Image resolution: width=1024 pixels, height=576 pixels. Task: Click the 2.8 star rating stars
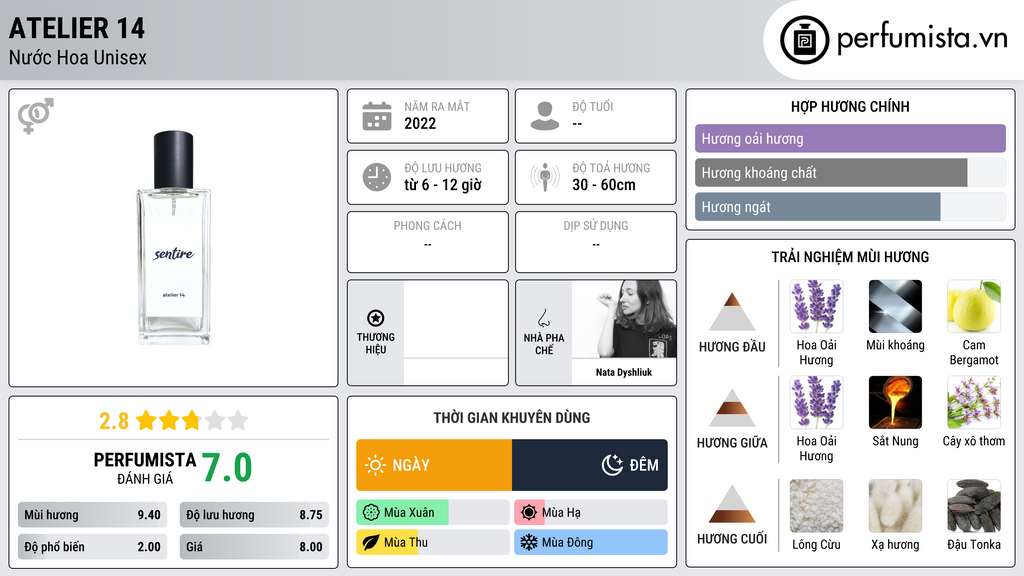click(192, 421)
